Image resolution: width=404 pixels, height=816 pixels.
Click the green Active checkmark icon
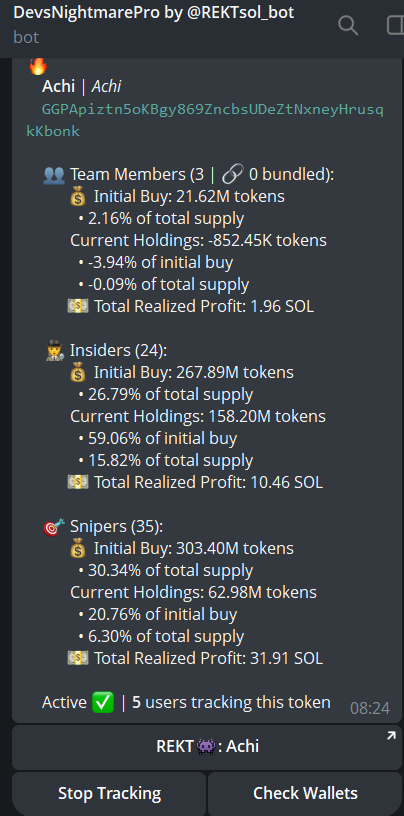pos(103,703)
